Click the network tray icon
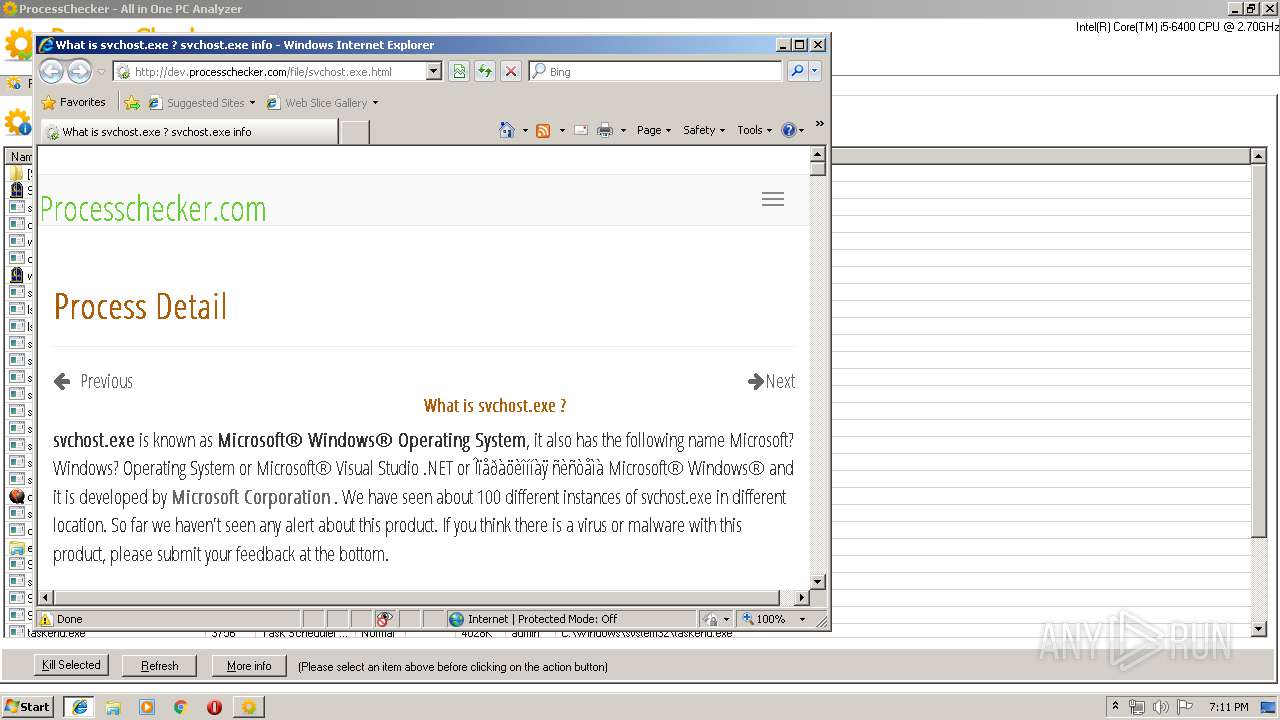The image size is (1280, 720). (1137, 707)
